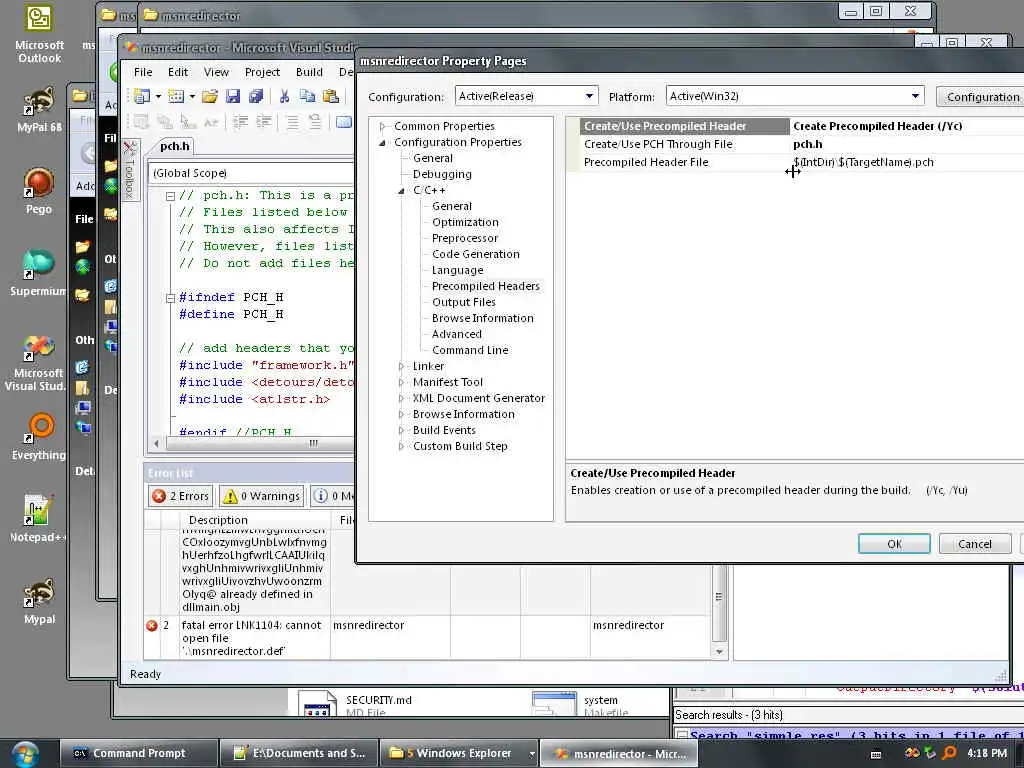Click the New Project toolbar icon

click(142, 96)
